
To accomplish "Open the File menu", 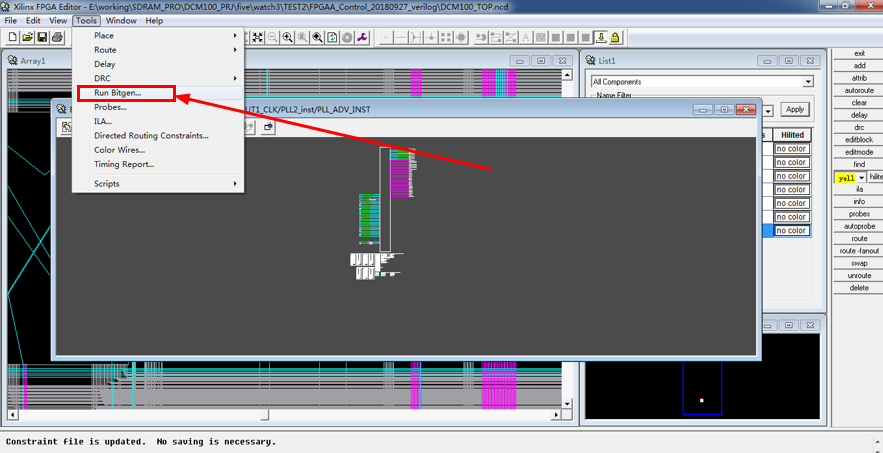I will (11, 21).
